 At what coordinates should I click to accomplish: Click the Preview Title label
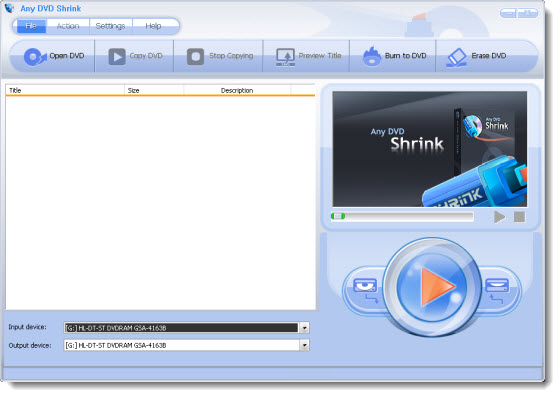(320, 56)
